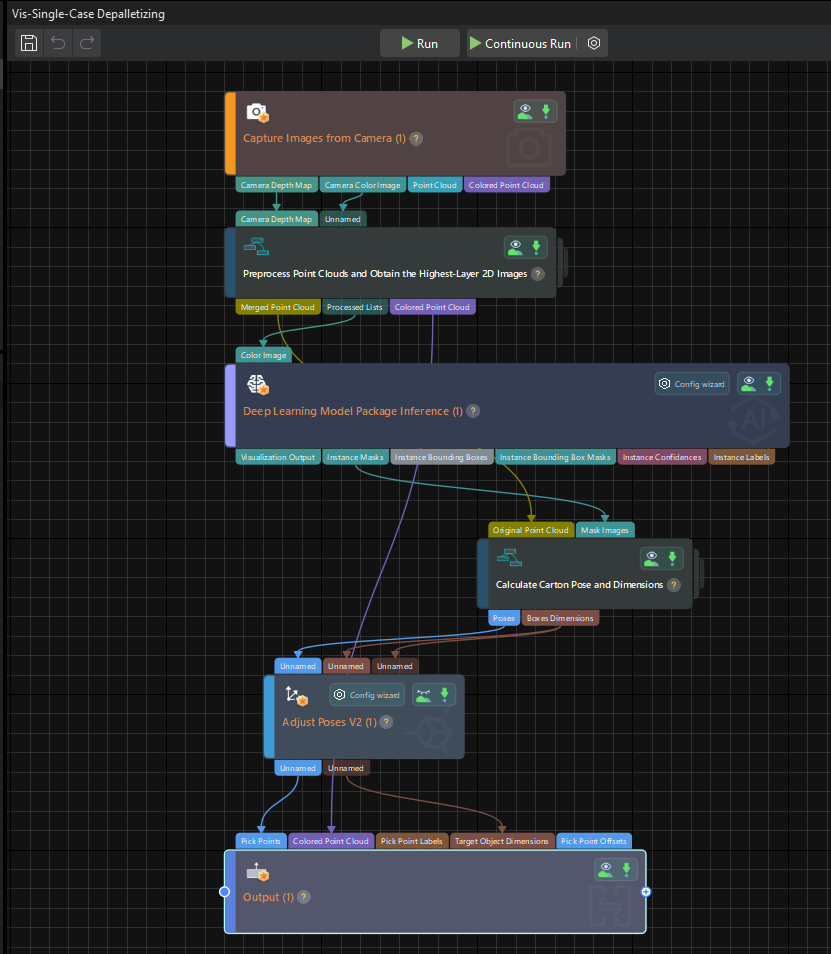Open help for Deep Learning Model Package Inference
Viewport: 831px width, 954px height.
click(473, 411)
